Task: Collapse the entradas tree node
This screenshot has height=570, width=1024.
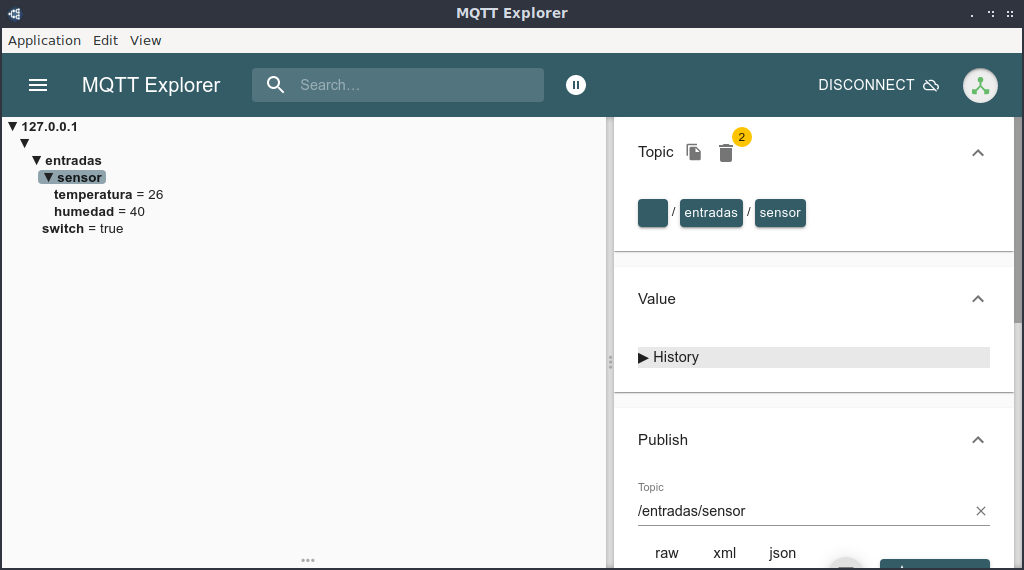Action: coord(37,161)
